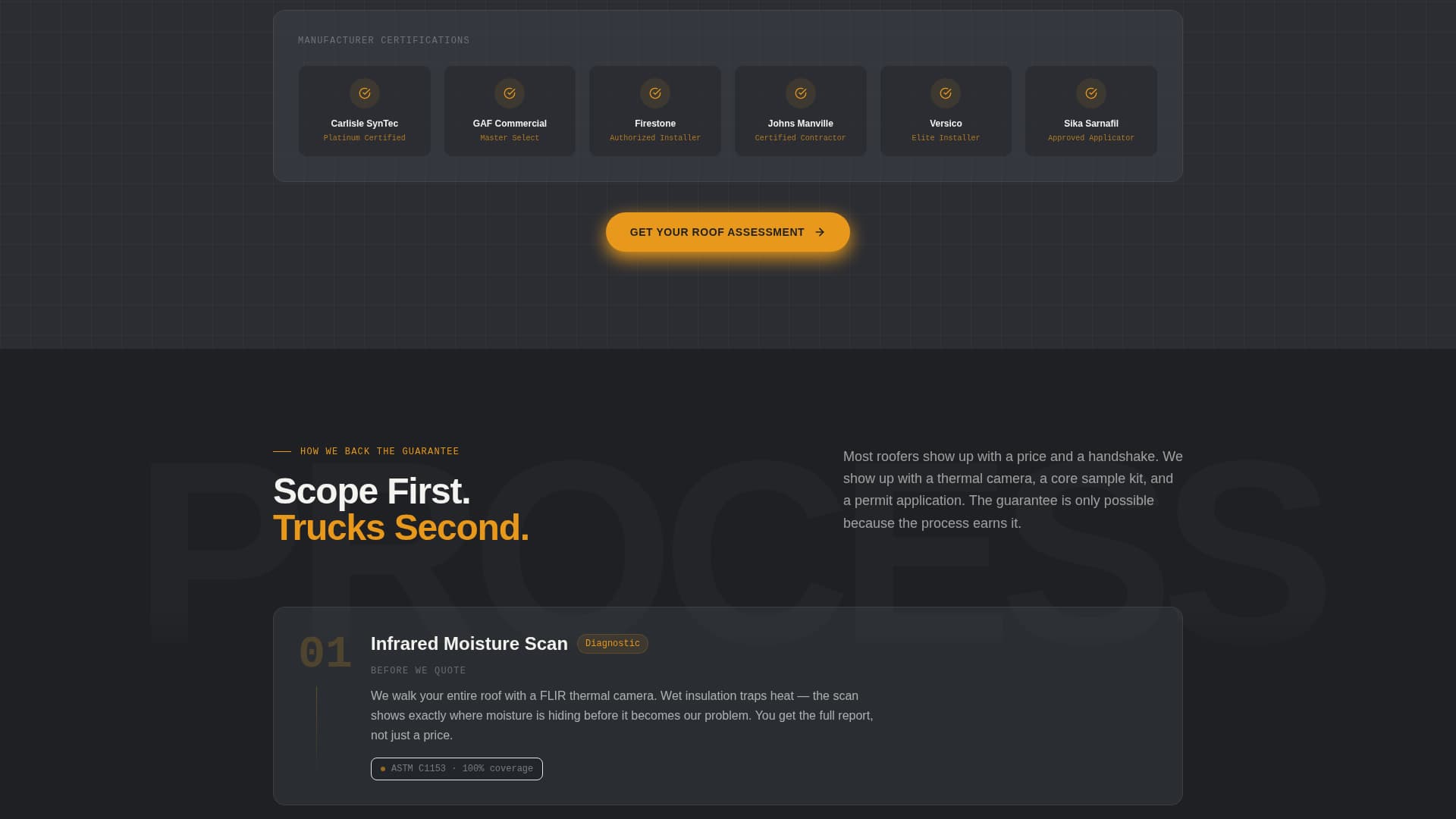Click the Carlisle SynTec checkmark icon
Viewport: 1456px width, 819px height.
365,93
